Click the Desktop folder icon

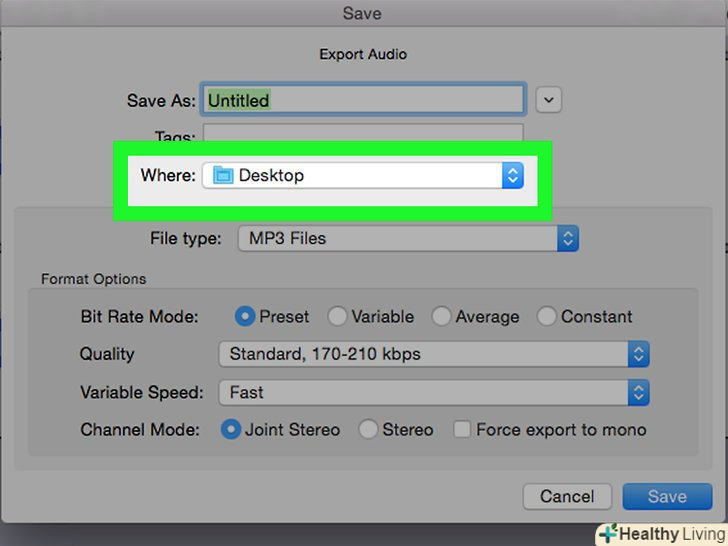(222, 175)
